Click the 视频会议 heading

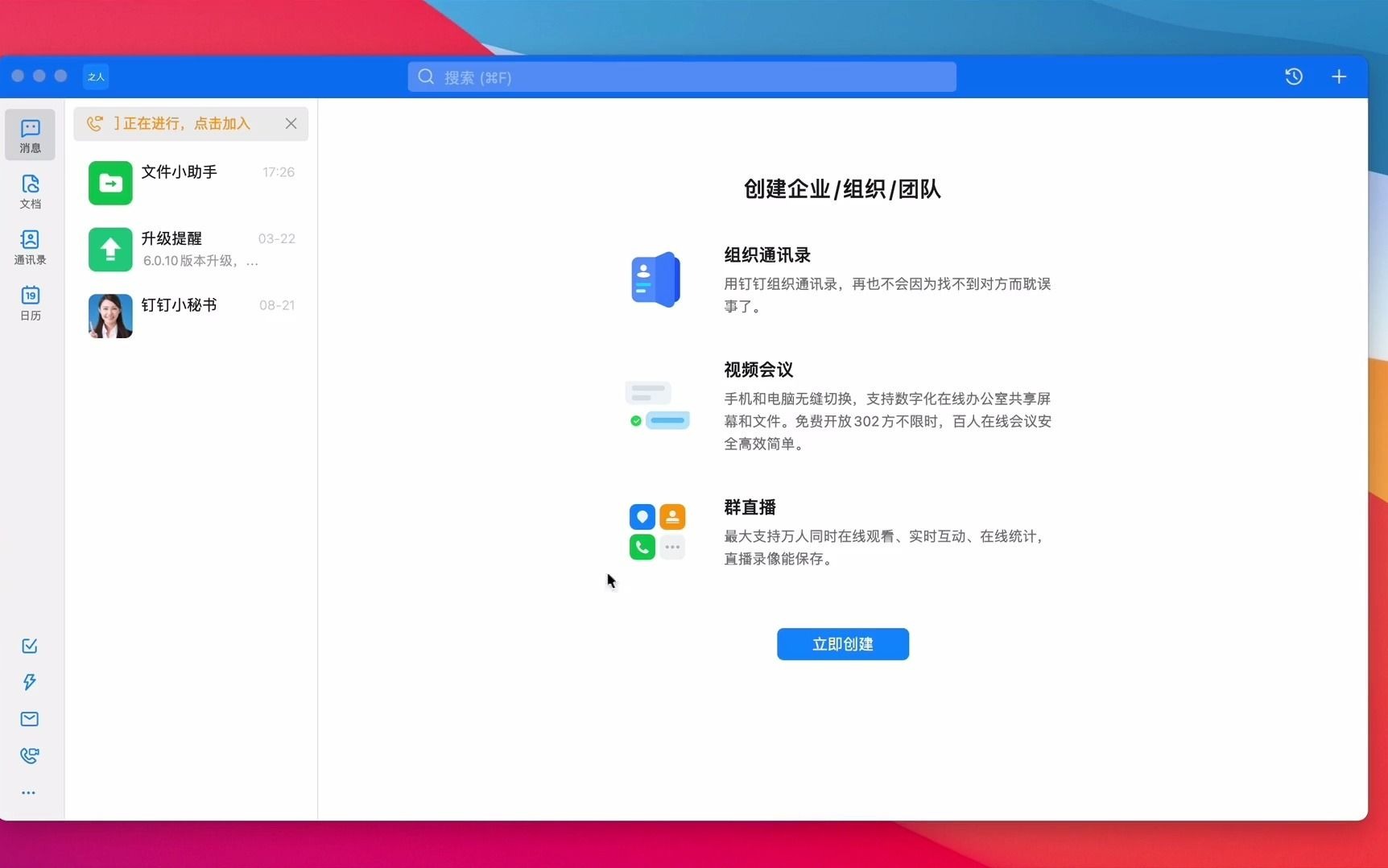(758, 370)
